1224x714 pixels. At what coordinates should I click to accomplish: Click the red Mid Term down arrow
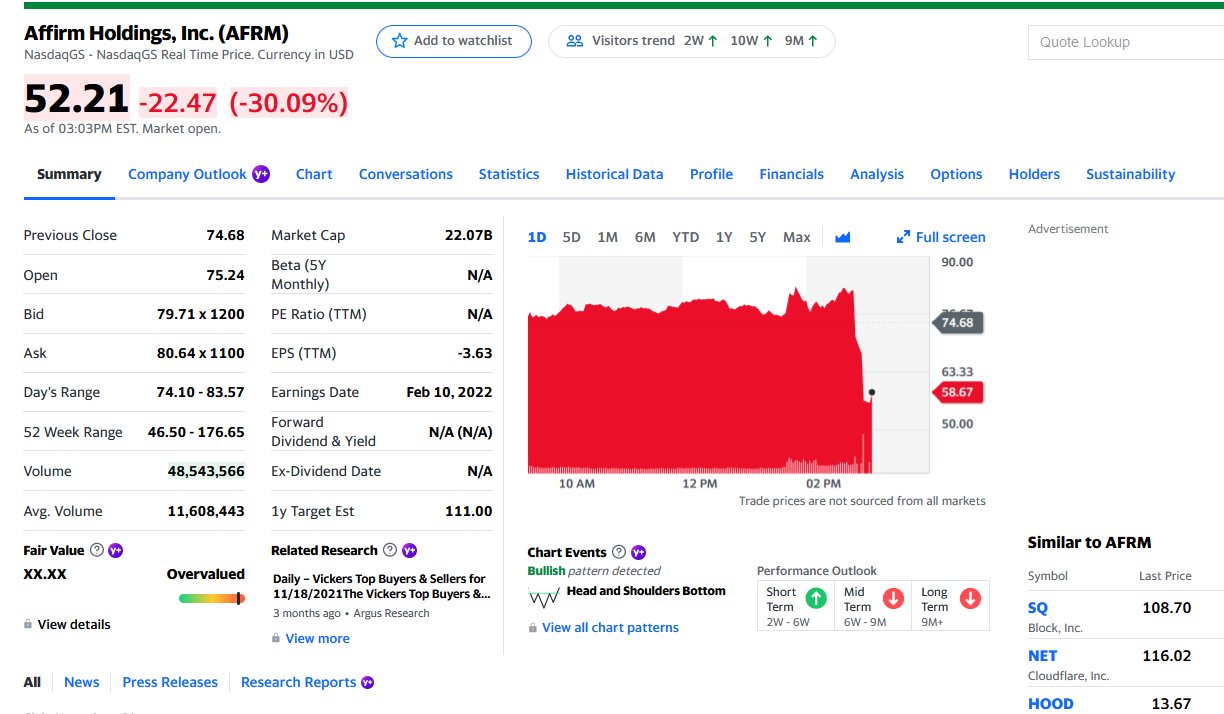tap(893, 598)
